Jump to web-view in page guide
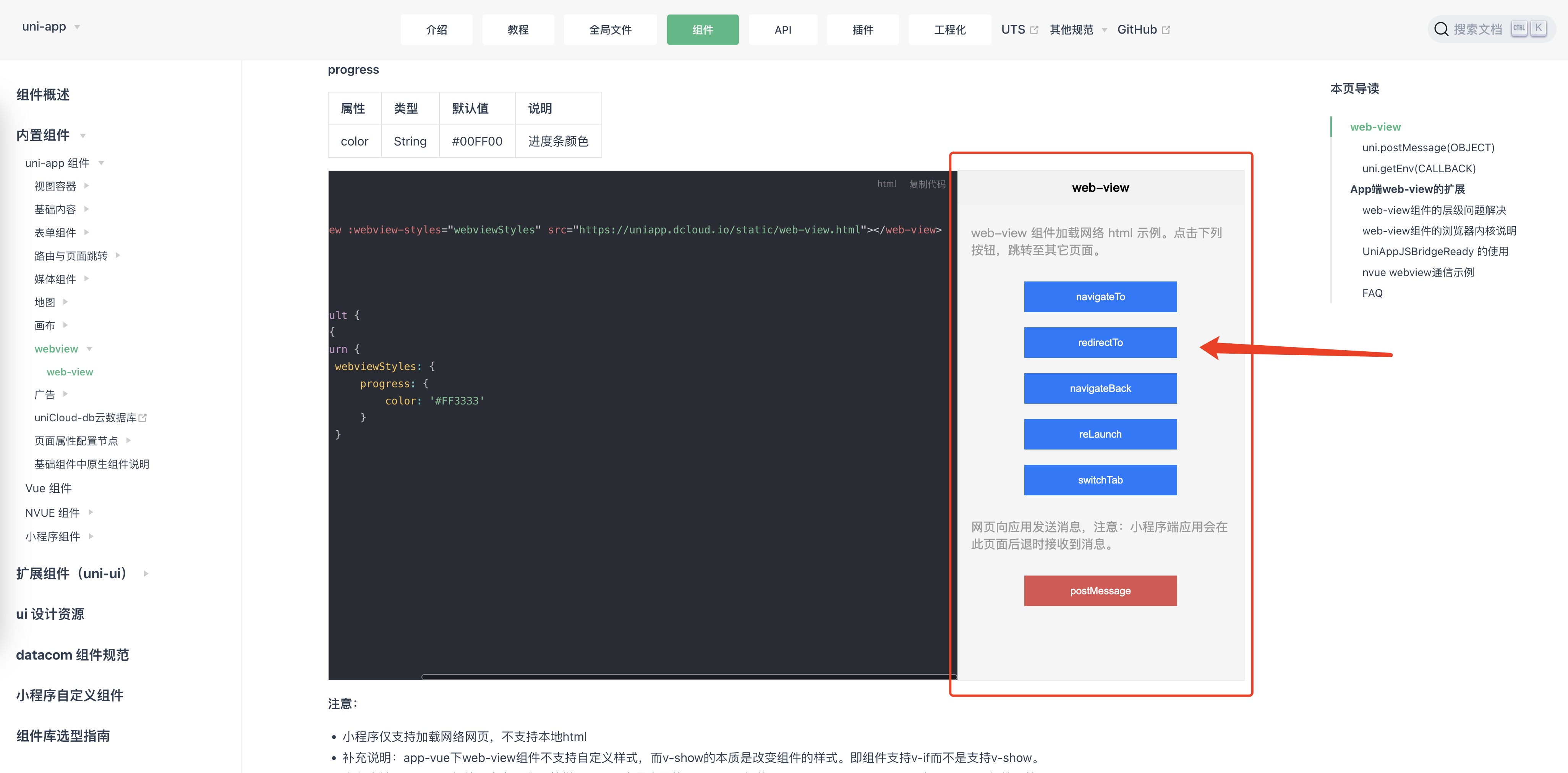This screenshot has height=773, width=1568. tap(1375, 126)
